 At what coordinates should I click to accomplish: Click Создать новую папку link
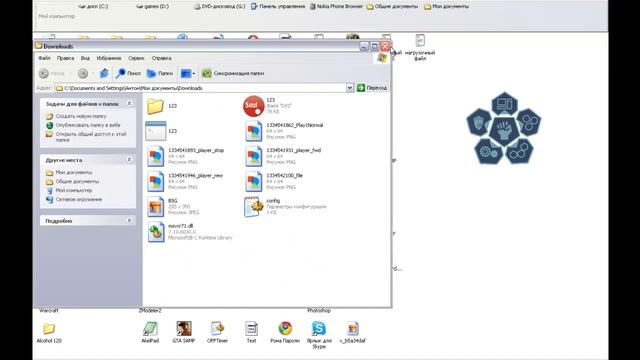(81, 116)
